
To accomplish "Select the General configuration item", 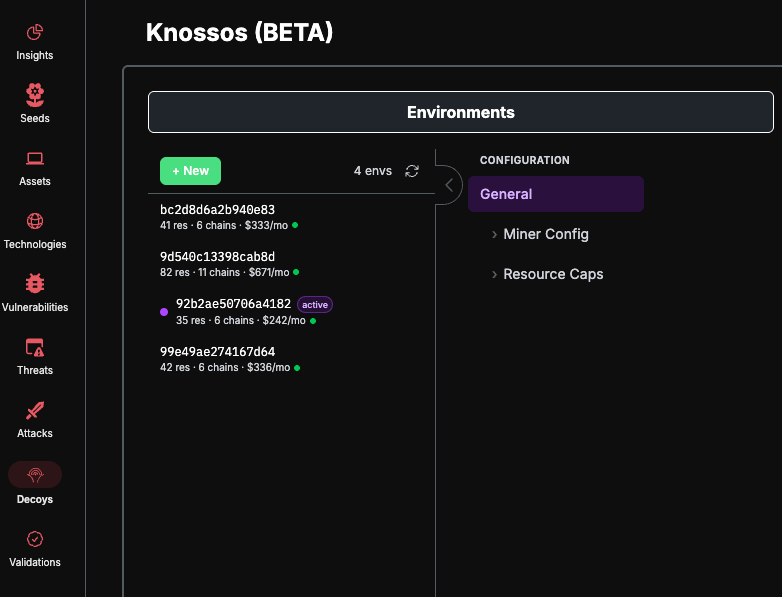I will tap(556, 194).
